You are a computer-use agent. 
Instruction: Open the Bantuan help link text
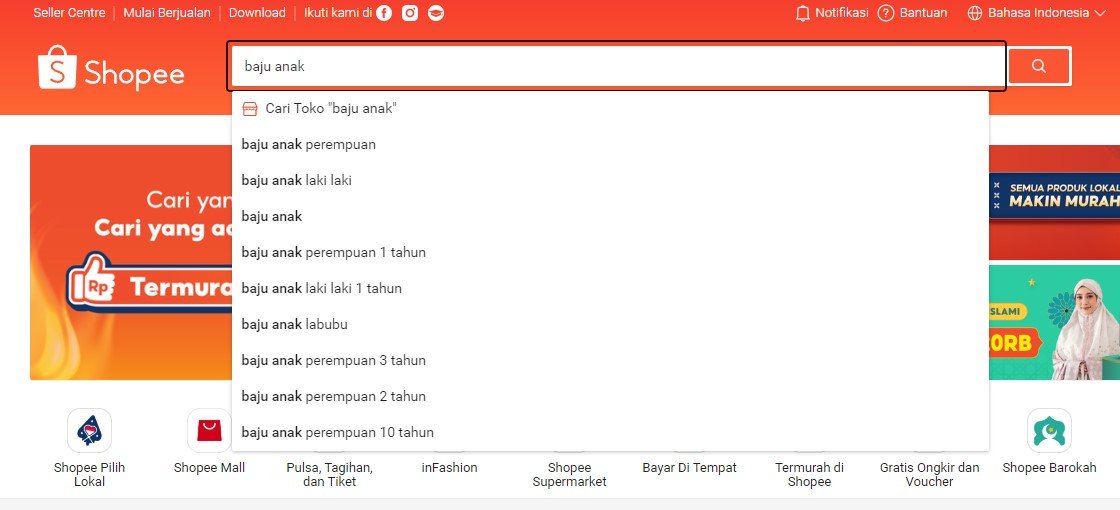(x=924, y=13)
